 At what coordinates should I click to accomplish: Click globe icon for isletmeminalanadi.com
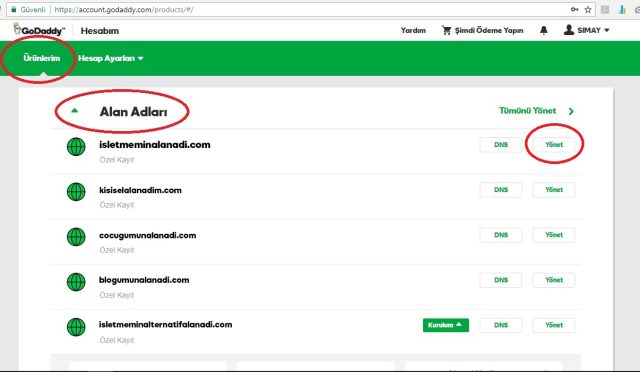[x=76, y=147]
